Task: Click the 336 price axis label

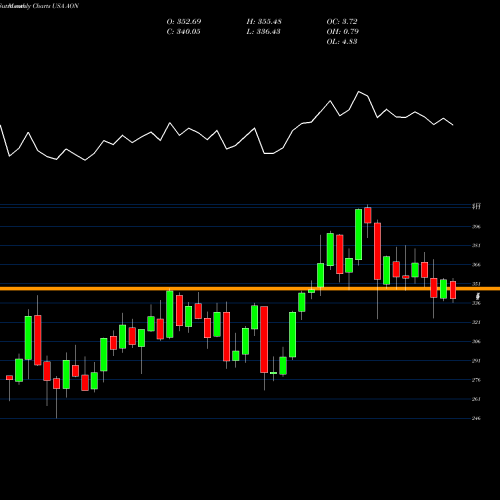Action: pyautogui.click(x=476, y=303)
